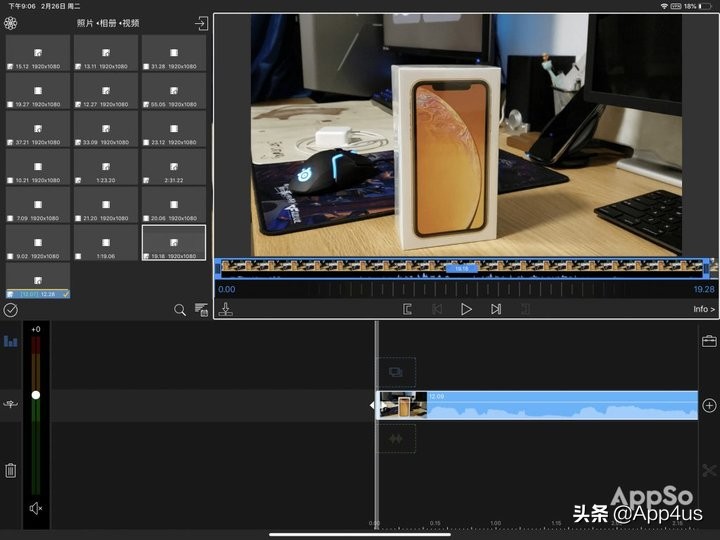Select the 1:23.20 clip thumbnail

[106, 167]
